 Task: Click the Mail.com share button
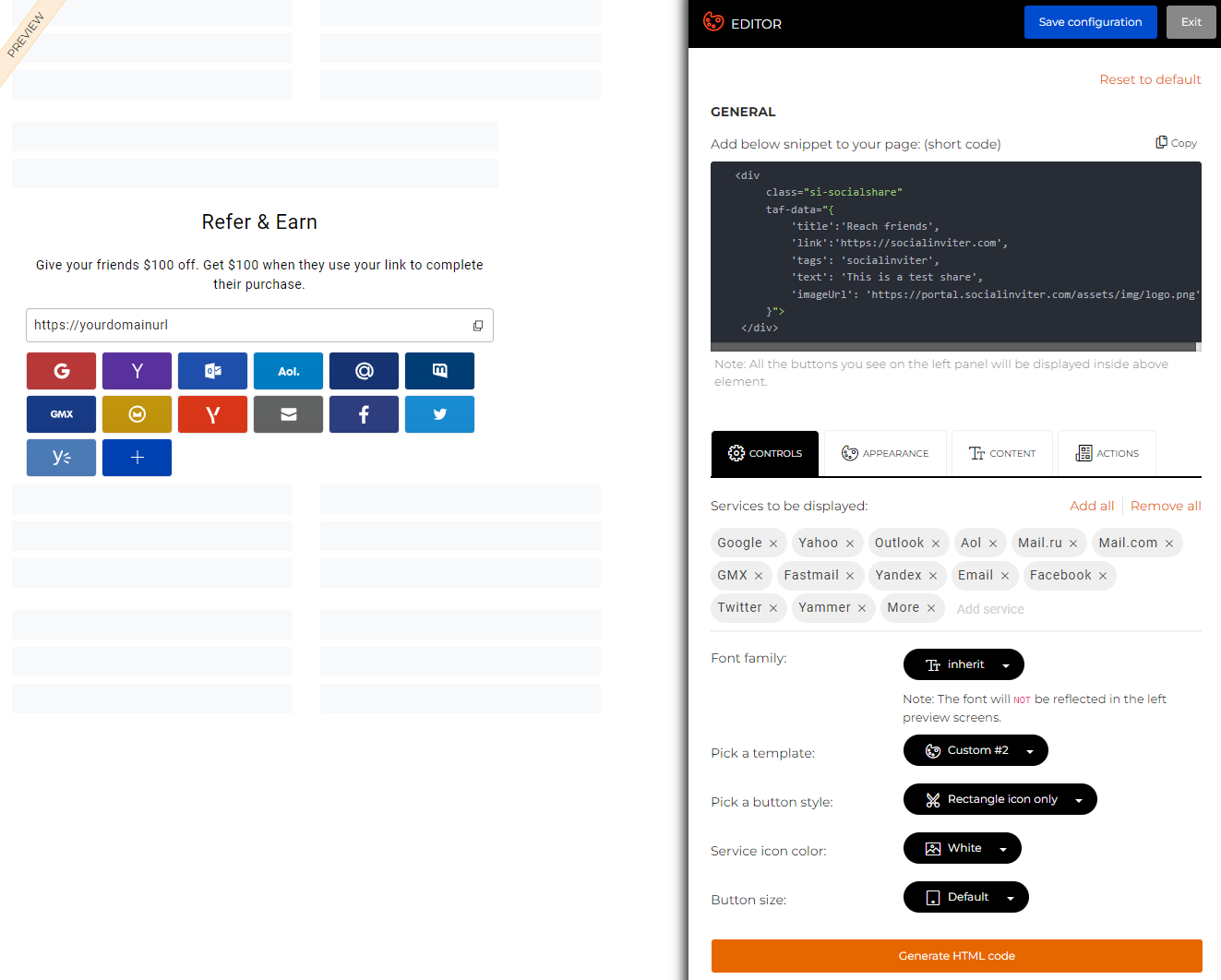coord(439,371)
